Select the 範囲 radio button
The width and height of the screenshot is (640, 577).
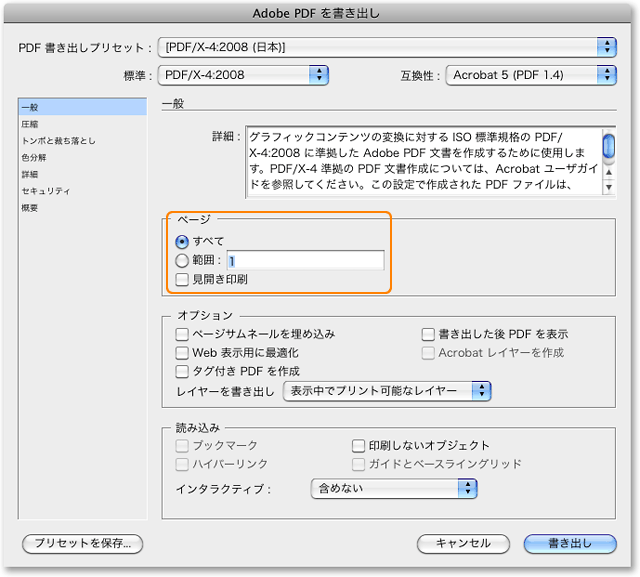(182, 260)
